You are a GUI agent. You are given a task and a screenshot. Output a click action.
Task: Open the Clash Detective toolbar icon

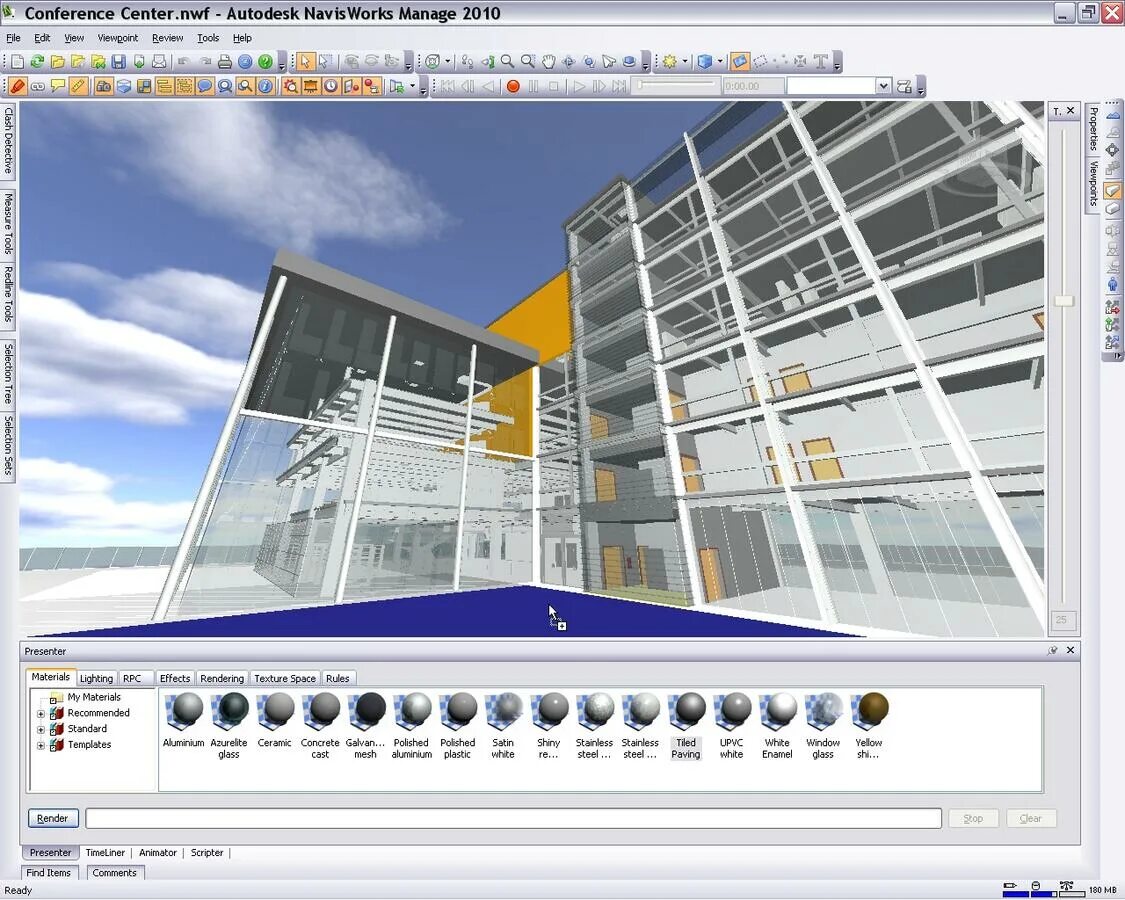(291, 87)
